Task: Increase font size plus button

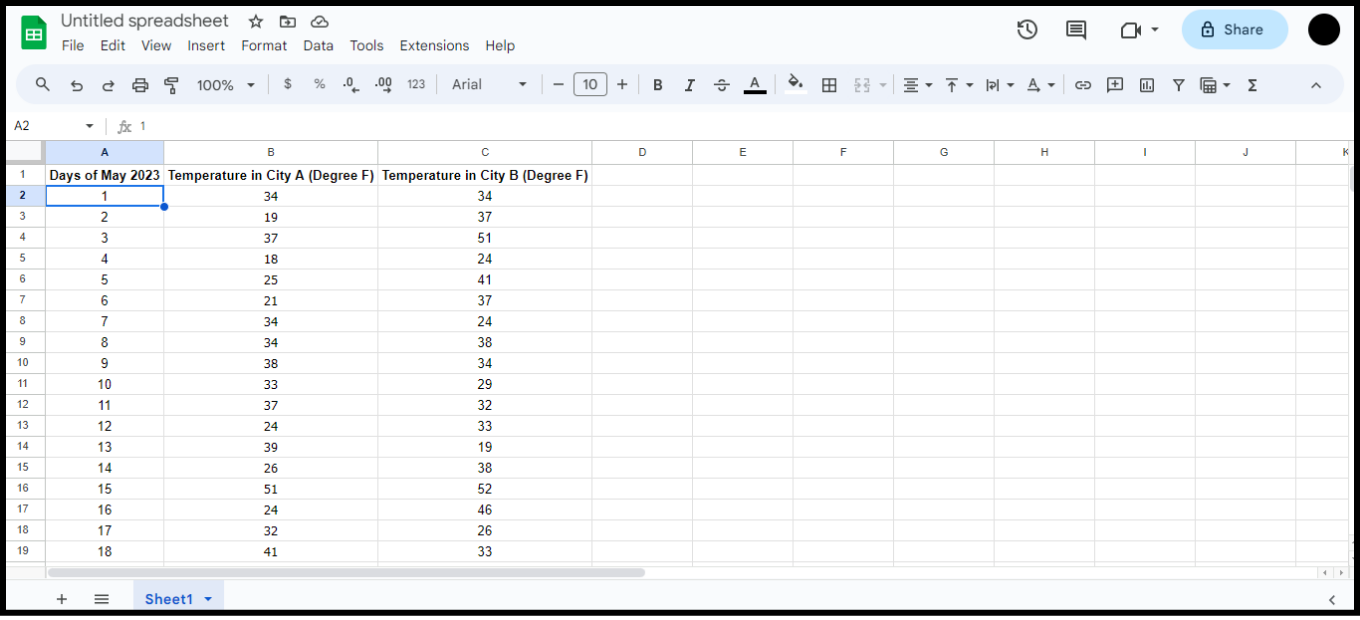Action: click(622, 85)
